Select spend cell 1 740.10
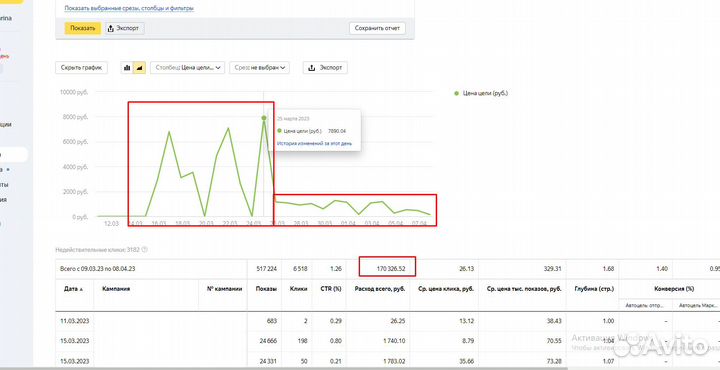The width and height of the screenshot is (720, 370). pyautogui.click(x=394, y=341)
